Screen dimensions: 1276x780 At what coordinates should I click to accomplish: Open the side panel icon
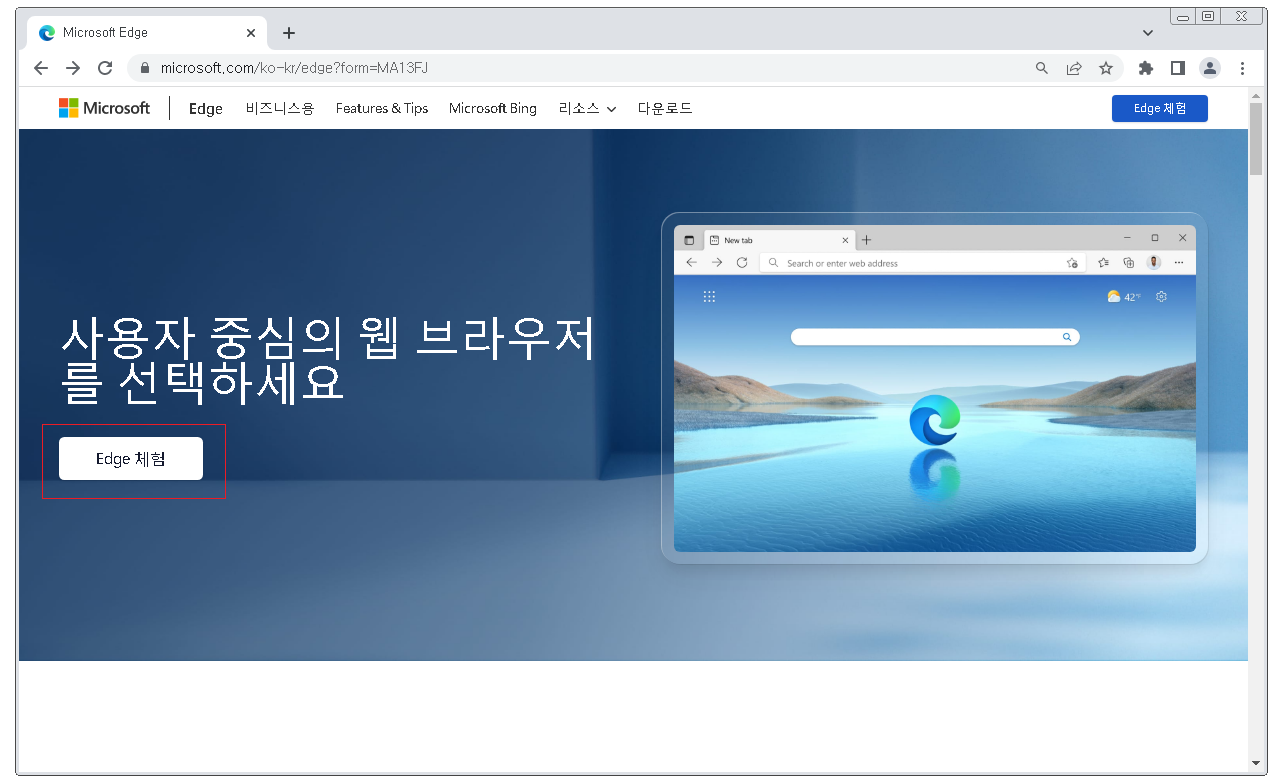coord(1178,68)
